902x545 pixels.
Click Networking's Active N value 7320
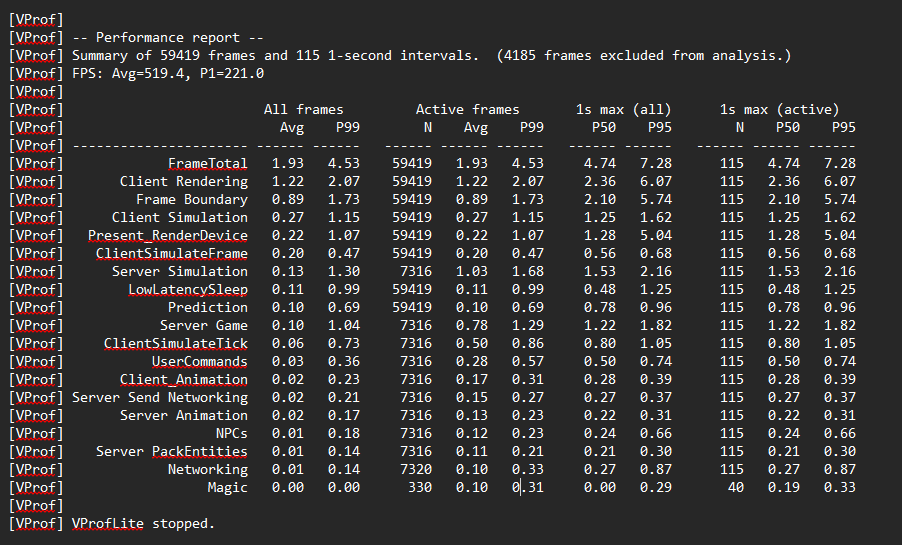point(416,470)
